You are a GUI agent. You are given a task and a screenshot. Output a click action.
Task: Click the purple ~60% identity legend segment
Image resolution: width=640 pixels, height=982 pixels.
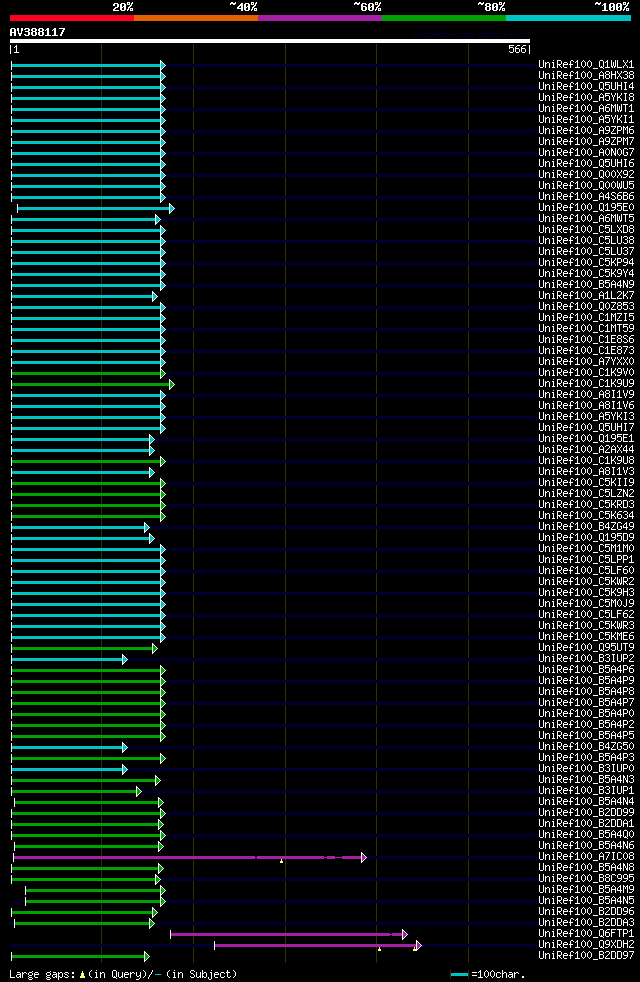320,18
